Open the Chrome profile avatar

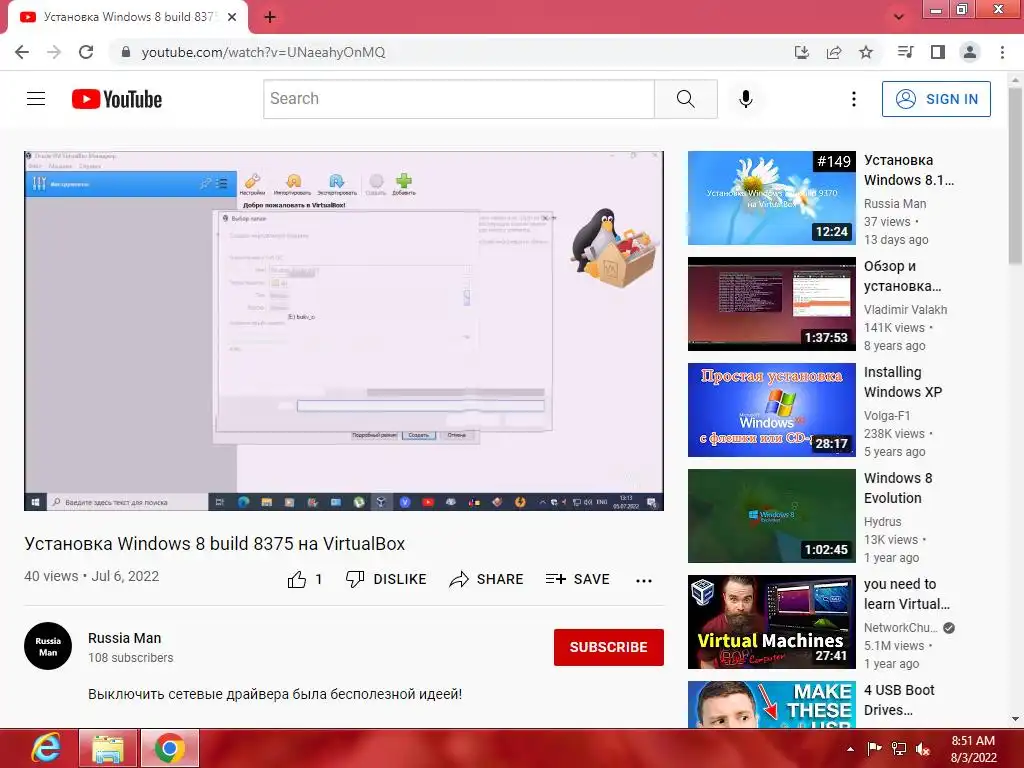coord(970,52)
